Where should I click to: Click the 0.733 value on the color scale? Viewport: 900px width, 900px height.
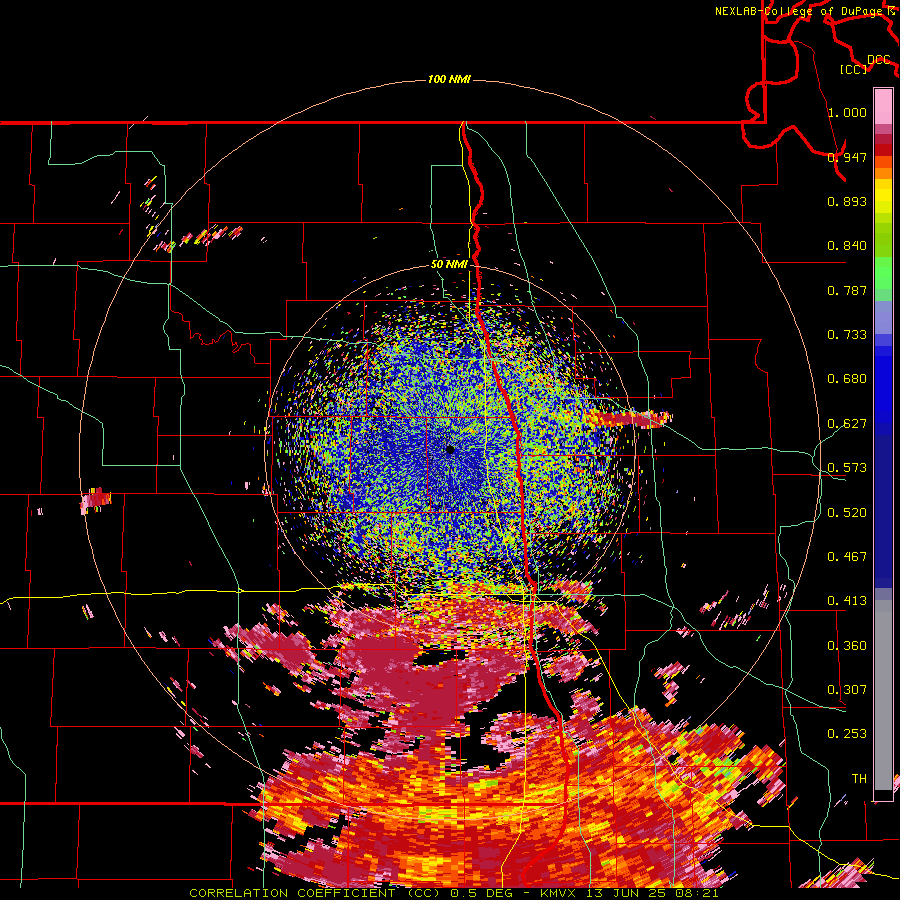coord(847,335)
